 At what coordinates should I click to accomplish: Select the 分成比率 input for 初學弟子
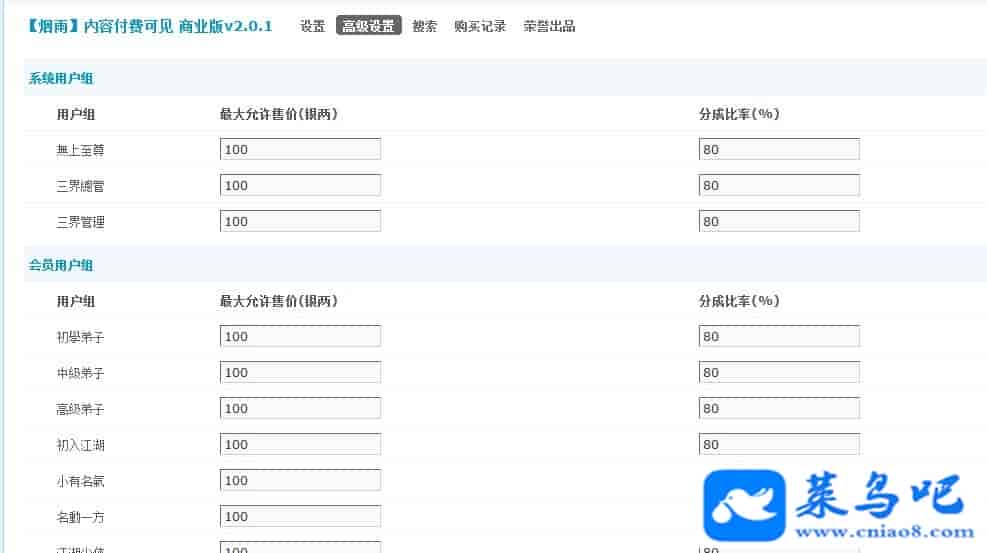click(x=779, y=337)
